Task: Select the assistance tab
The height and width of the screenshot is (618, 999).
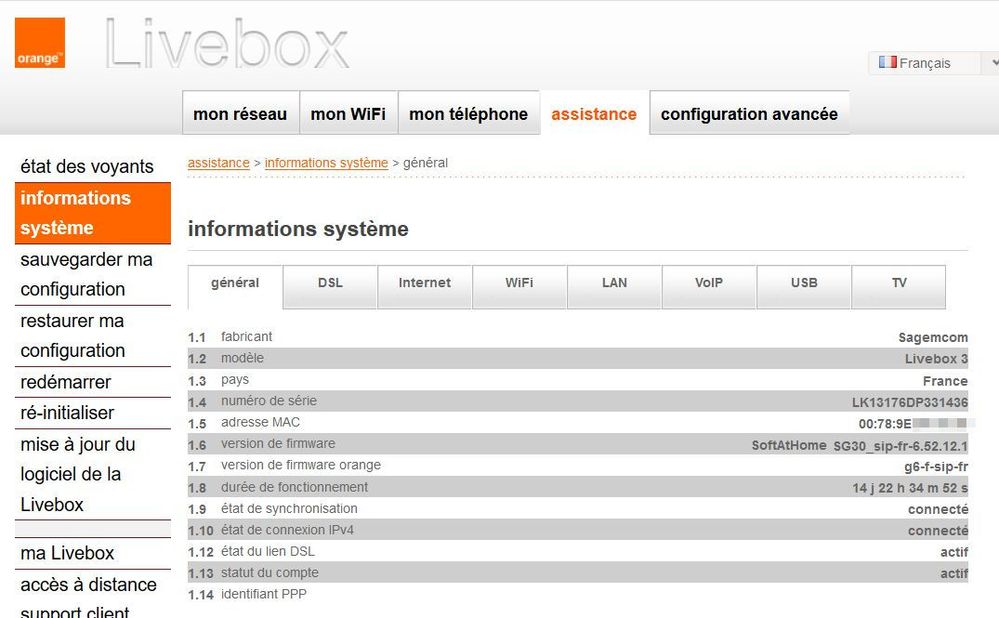Action: pyautogui.click(x=594, y=113)
